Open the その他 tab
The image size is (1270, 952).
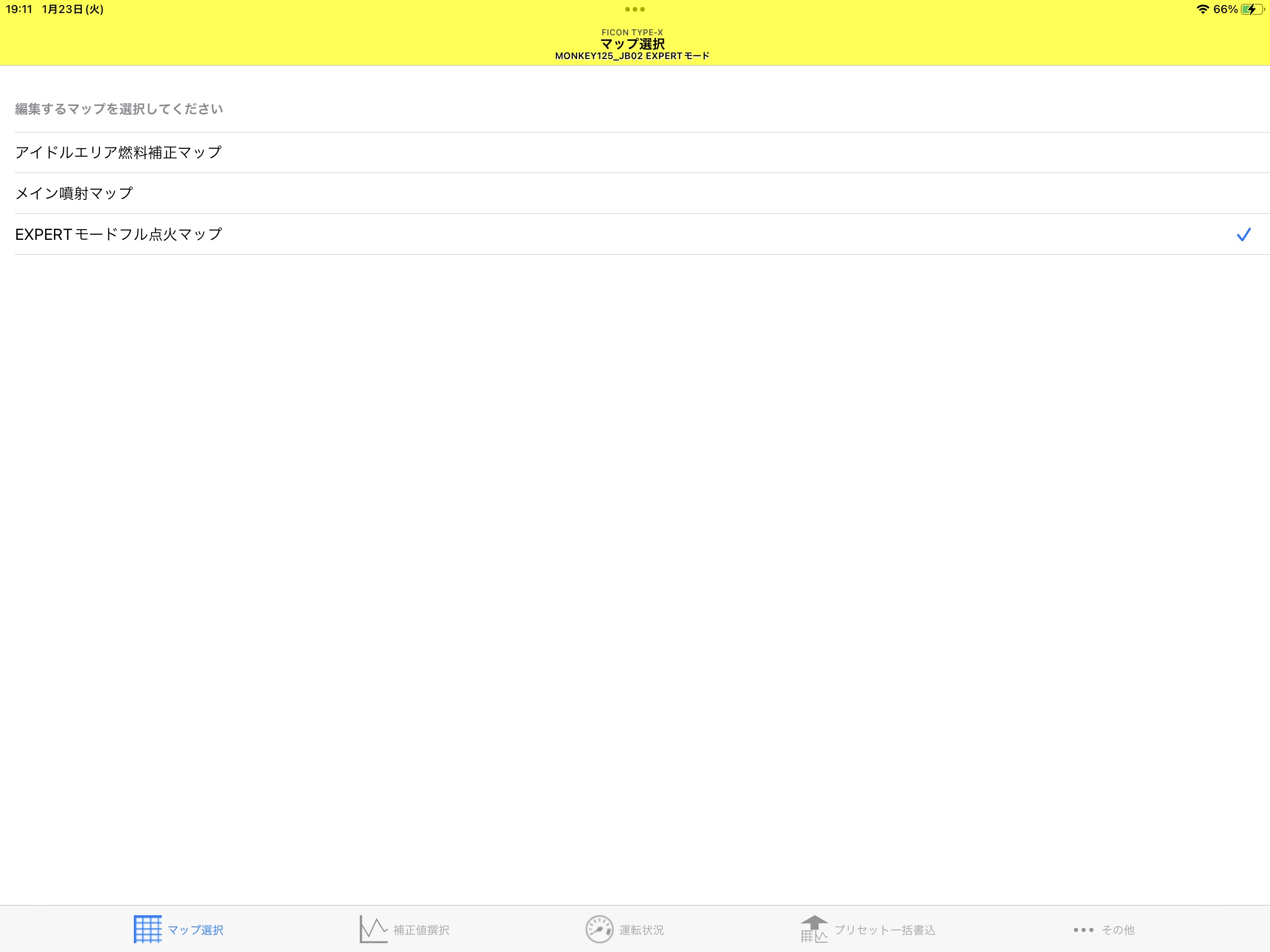(x=1118, y=930)
